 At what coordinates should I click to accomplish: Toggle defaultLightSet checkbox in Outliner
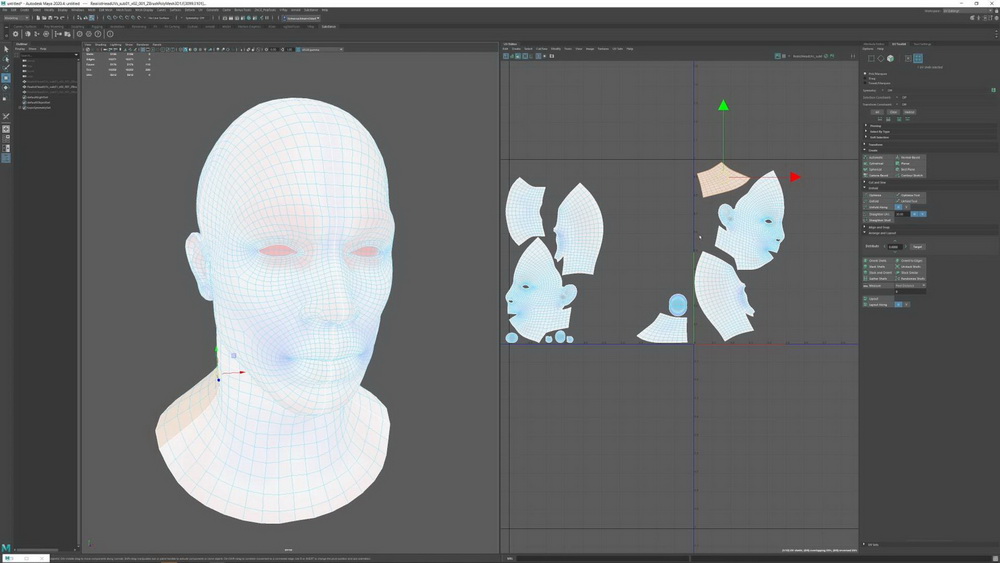[24, 97]
